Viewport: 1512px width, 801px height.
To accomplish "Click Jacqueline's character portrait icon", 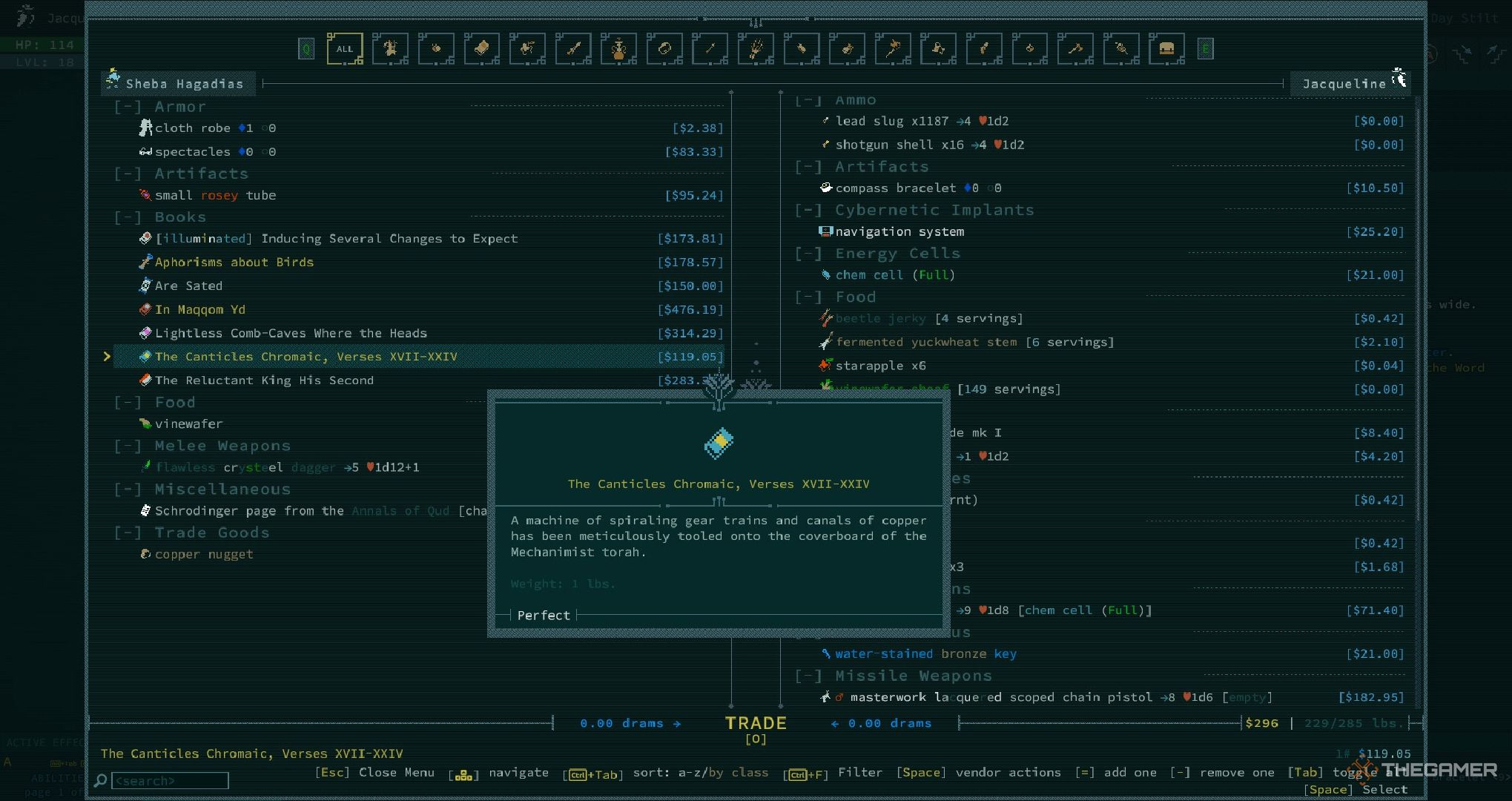I will (x=1399, y=77).
